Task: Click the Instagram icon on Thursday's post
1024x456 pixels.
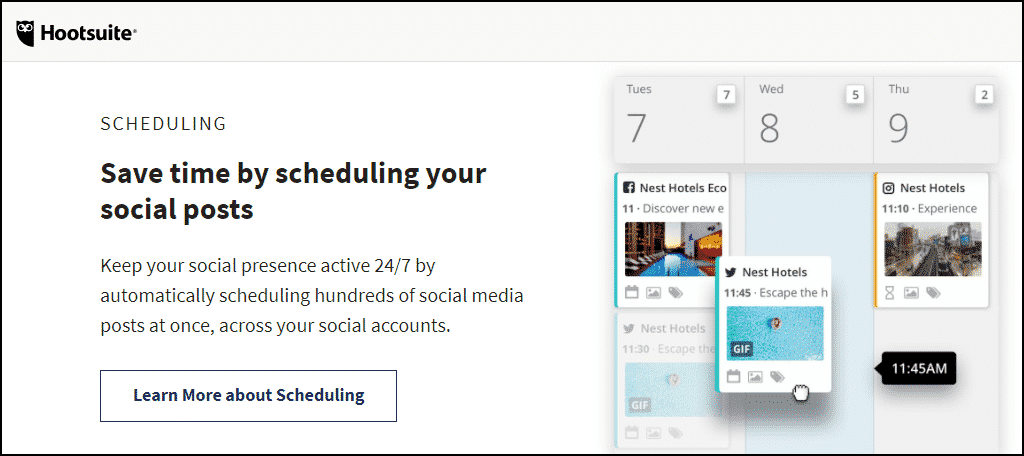Action: point(888,188)
